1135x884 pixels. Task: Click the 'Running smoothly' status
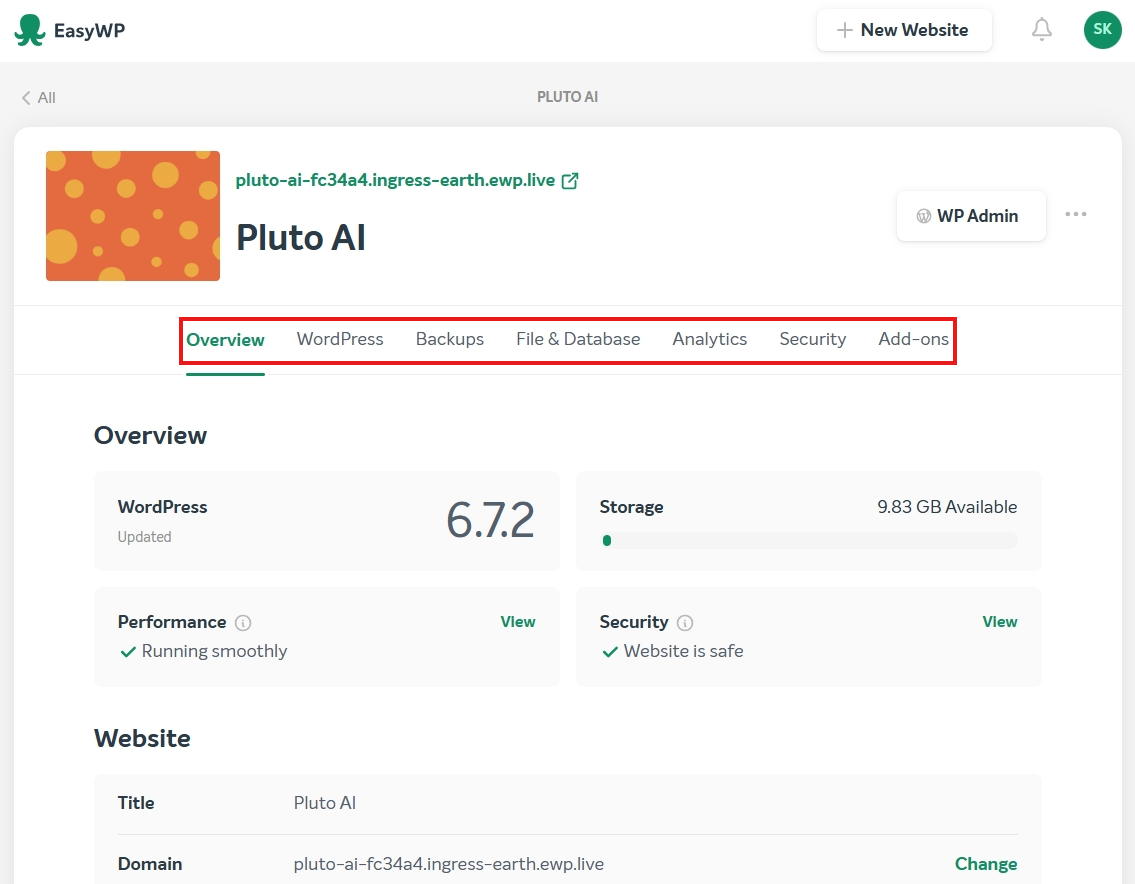click(x=214, y=651)
